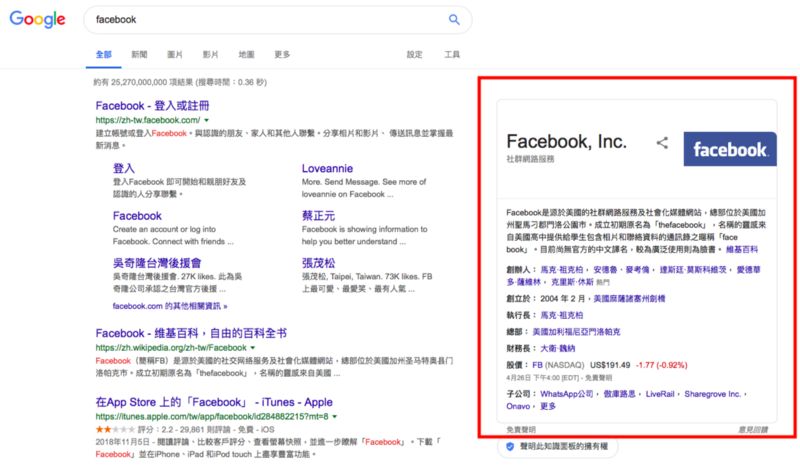Switch to the 新聞 tab
This screenshot has width=800, height=471.
point(139,55)
